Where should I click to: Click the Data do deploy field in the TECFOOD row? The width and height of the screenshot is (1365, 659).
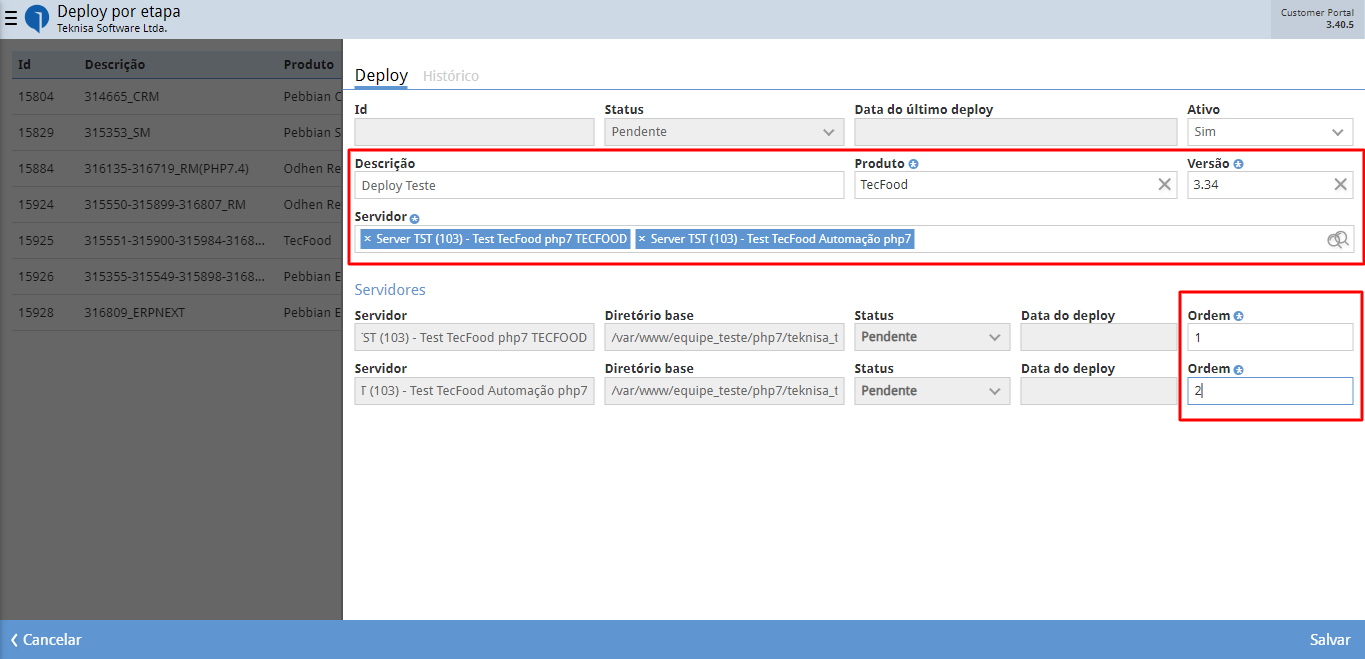[x=1099, y=337]
